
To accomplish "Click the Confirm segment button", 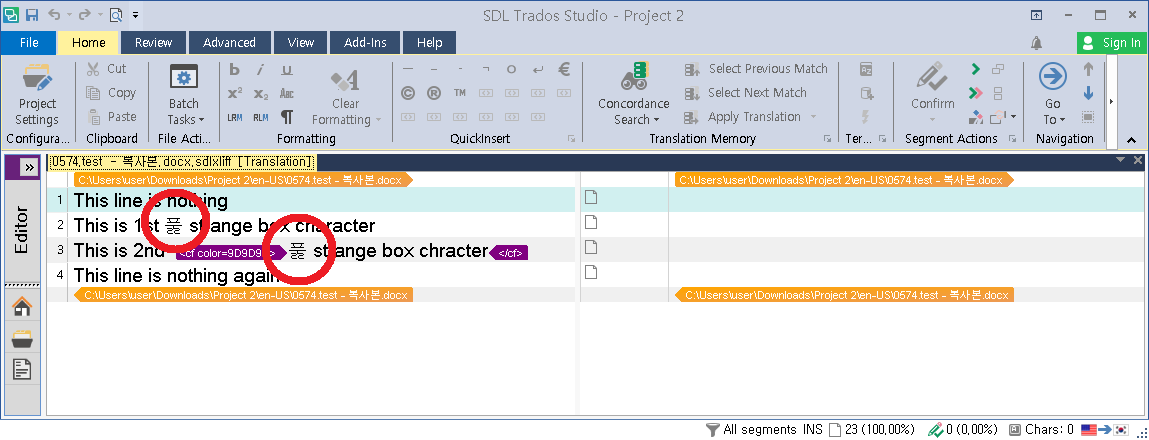I will tap(932, 88).
